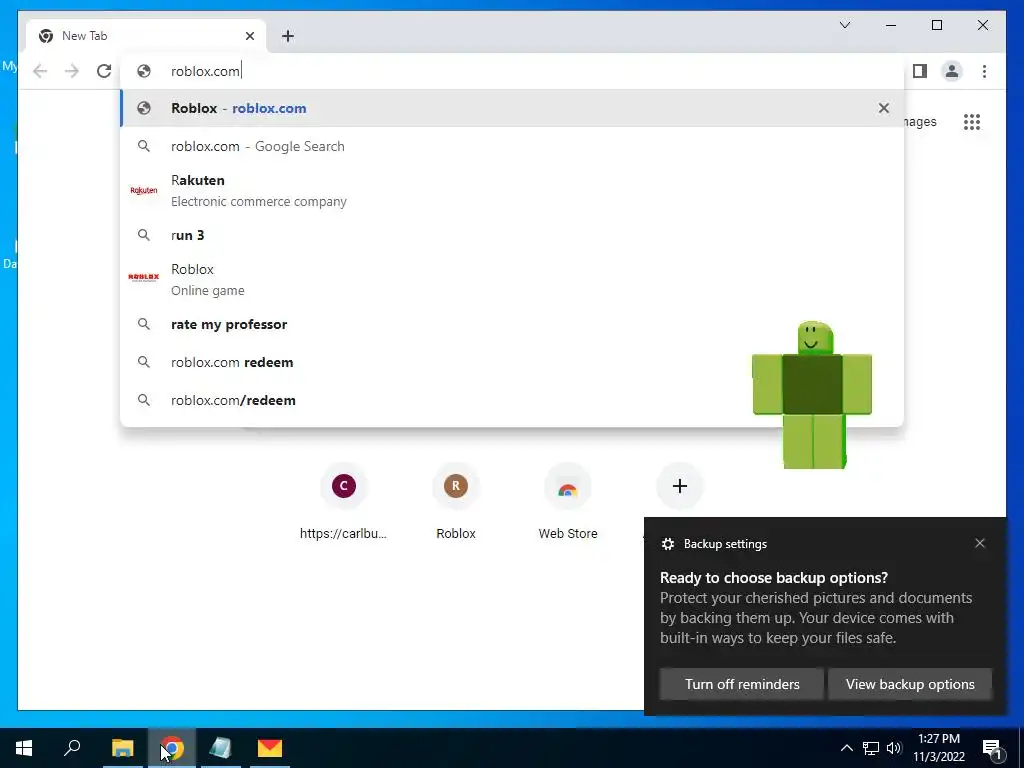Open the Roblox shortcut tile
This screenshot has height=768, width=1024.
(x=456, y=503)
